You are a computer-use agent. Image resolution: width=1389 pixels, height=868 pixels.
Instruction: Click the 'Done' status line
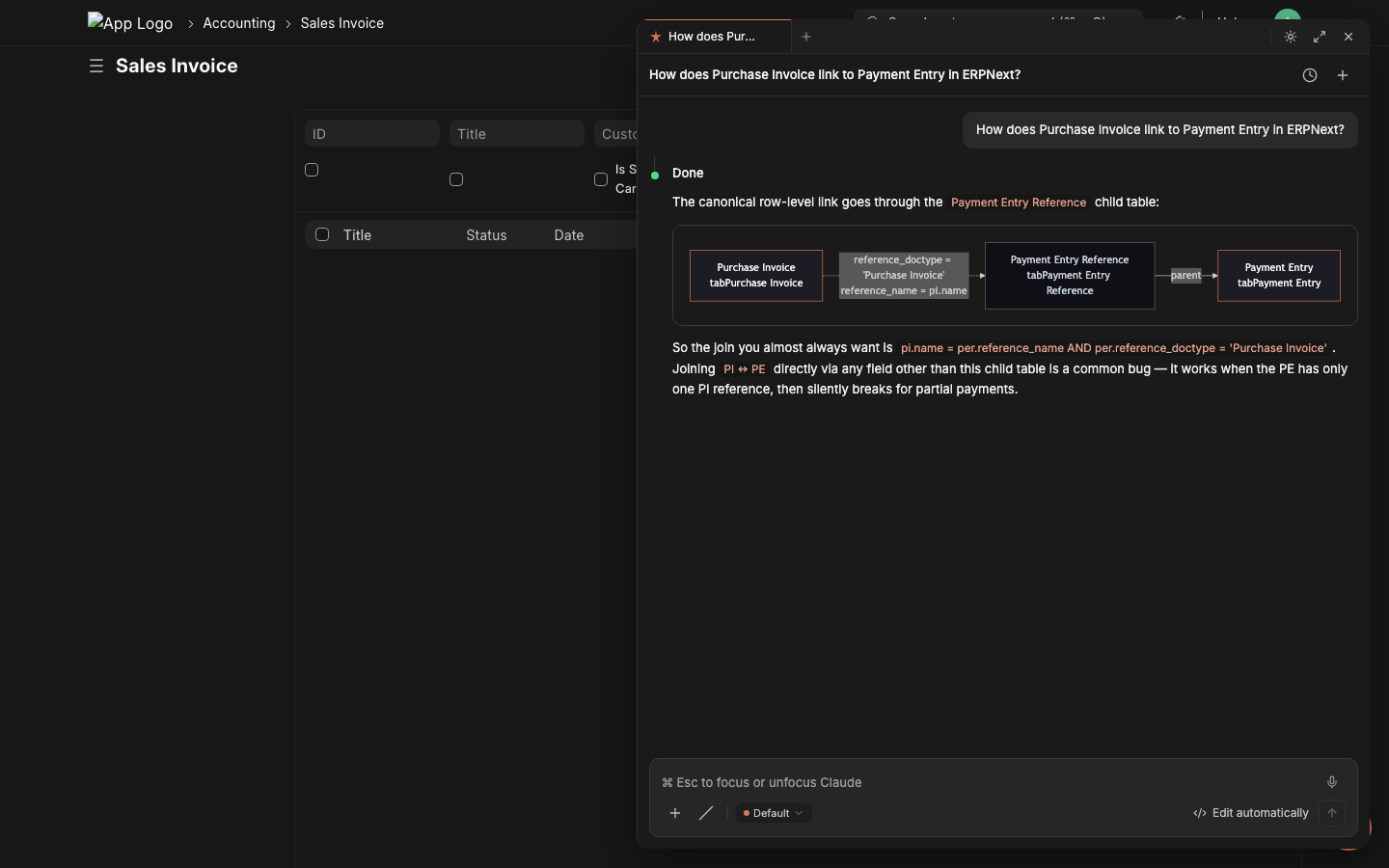(x=688, y=174)
